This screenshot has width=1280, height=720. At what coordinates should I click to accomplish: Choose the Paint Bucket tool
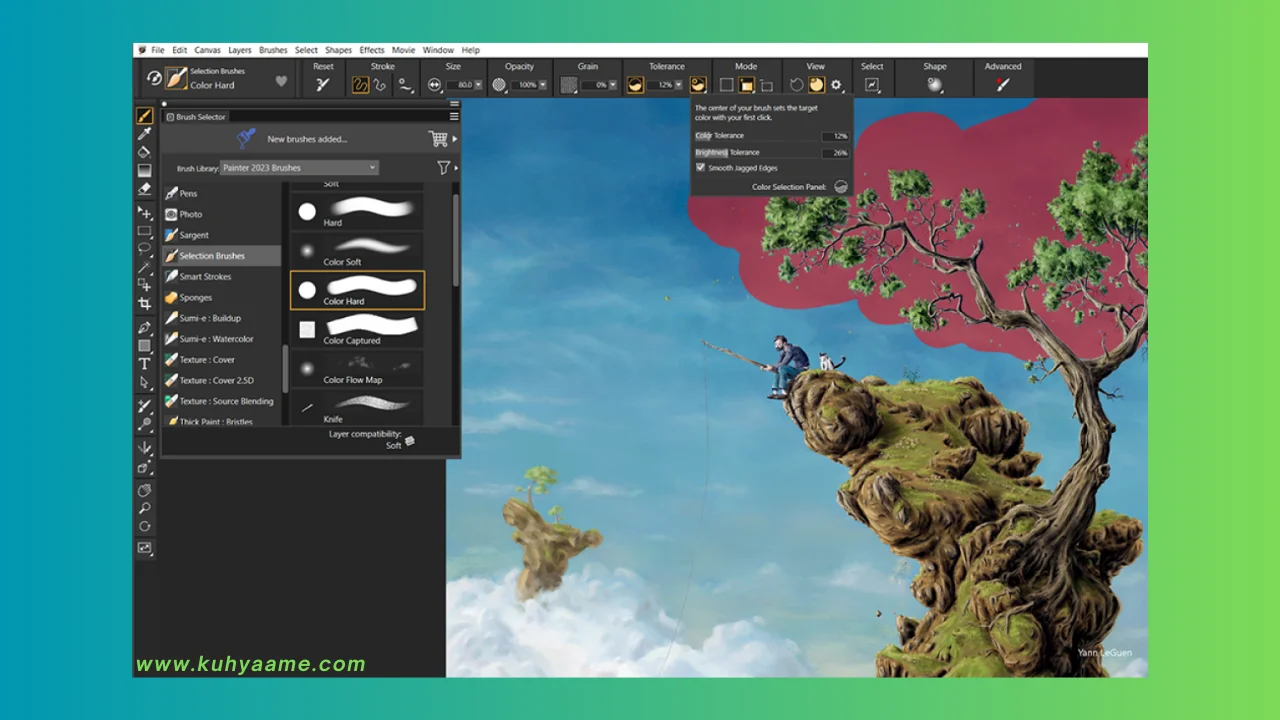coord(144,152)
